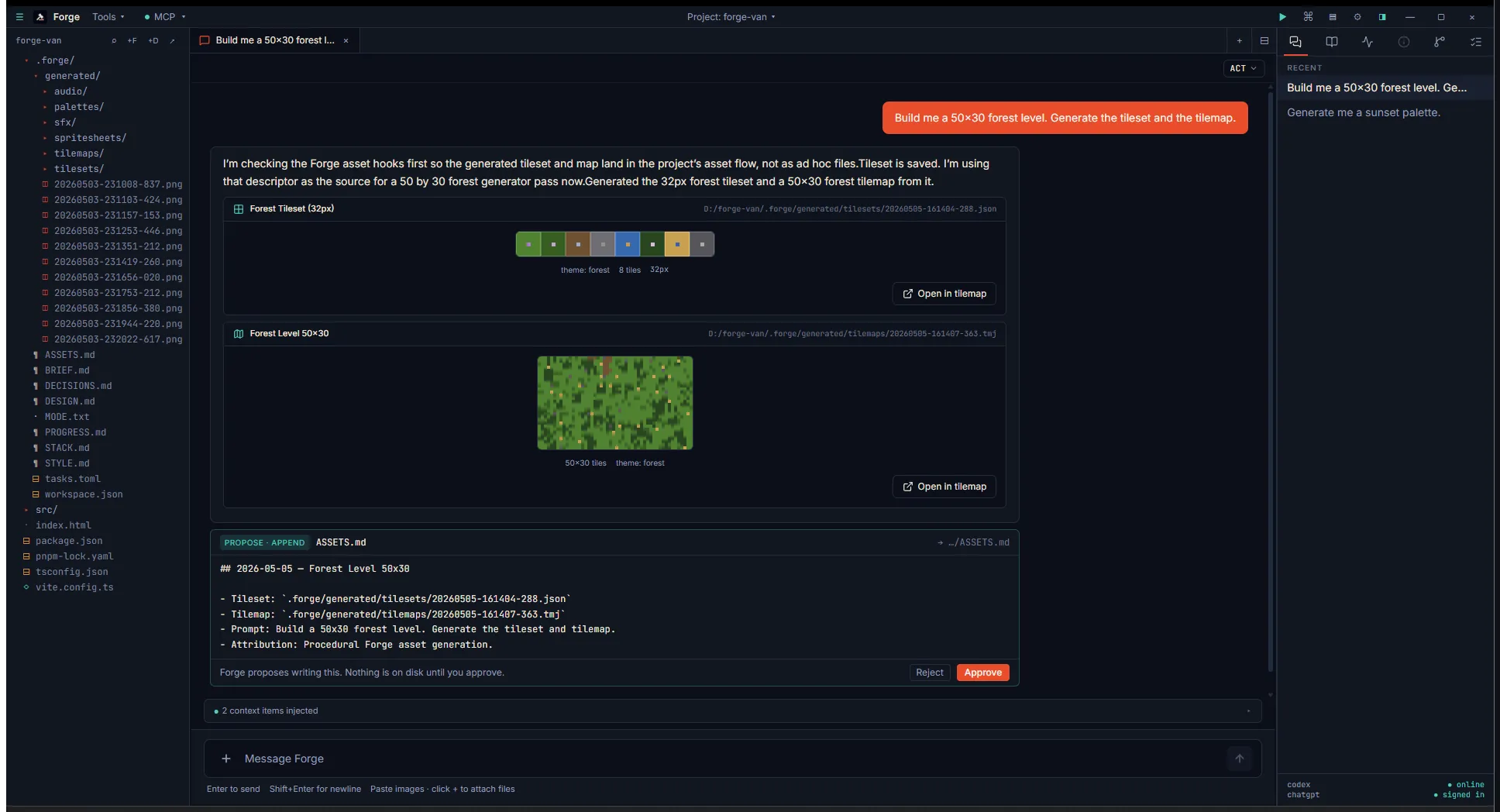The height and width of the screenshot is (812, 1500).
Task: Open the checklist tasks panel icon
Action: pos(1476,42)
